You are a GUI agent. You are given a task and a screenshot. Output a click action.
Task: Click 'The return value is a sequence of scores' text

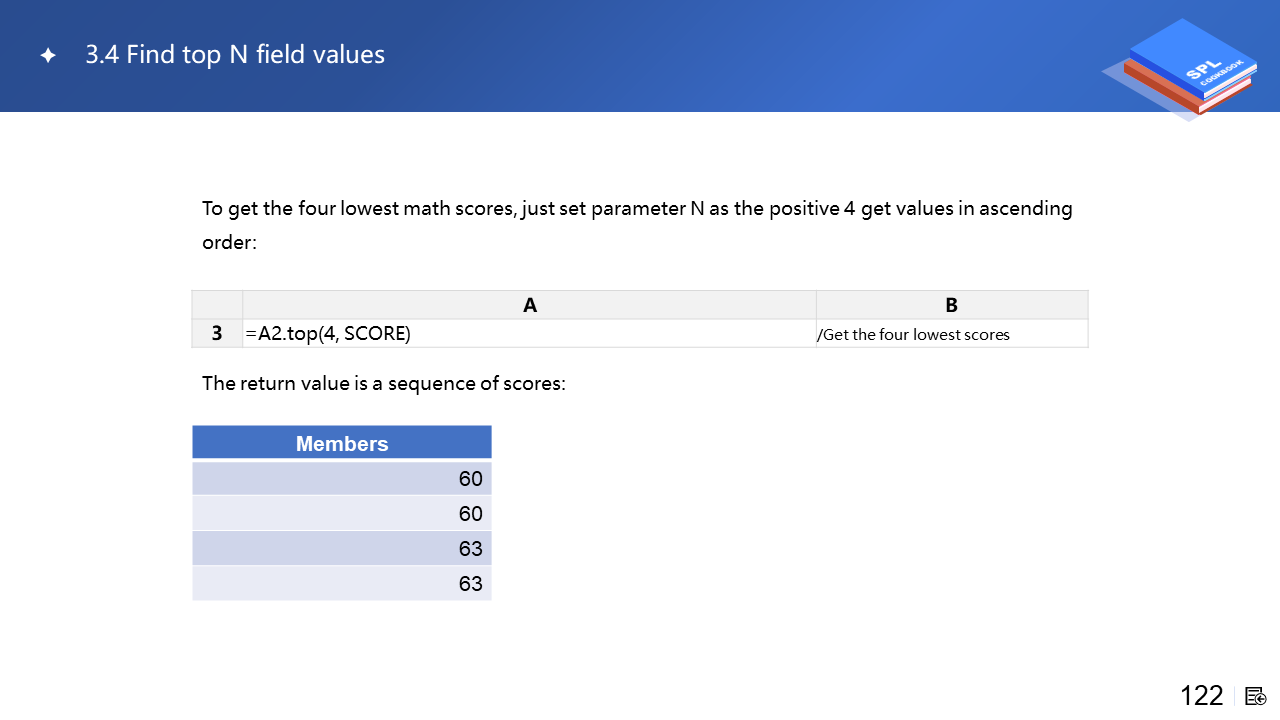[383, 383]
